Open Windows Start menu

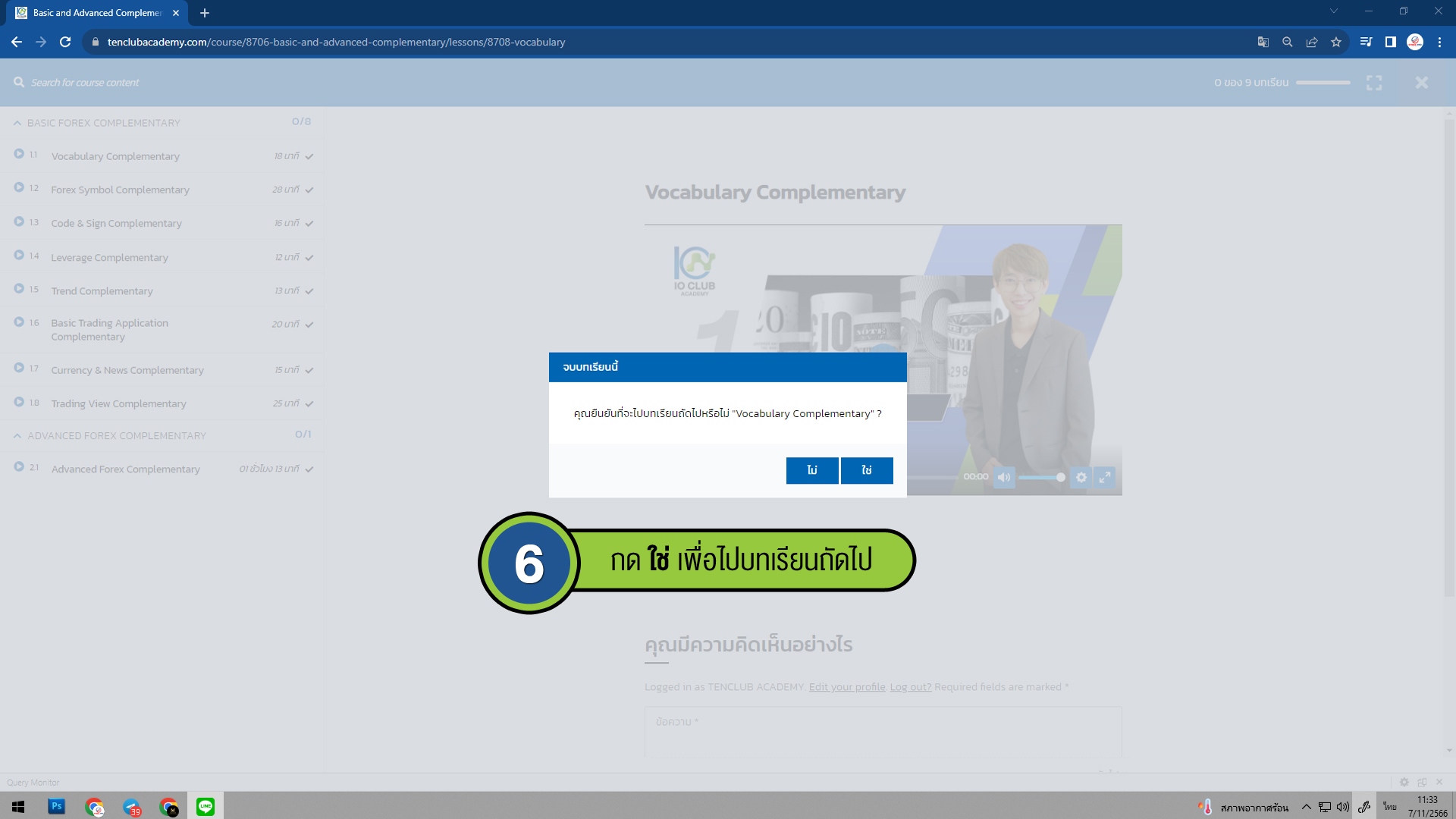[18, 807]
